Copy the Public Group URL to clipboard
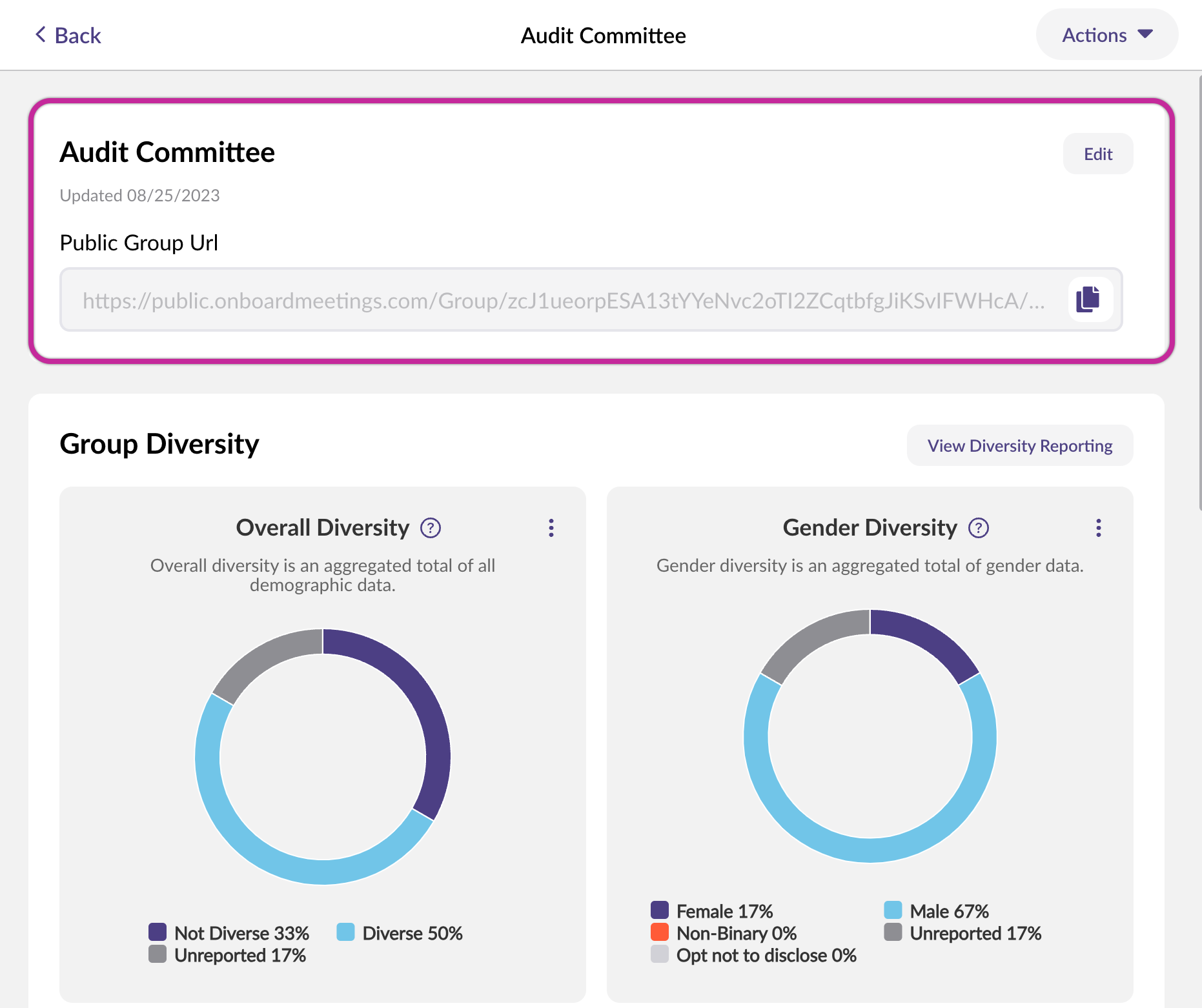 point(1089,299)
